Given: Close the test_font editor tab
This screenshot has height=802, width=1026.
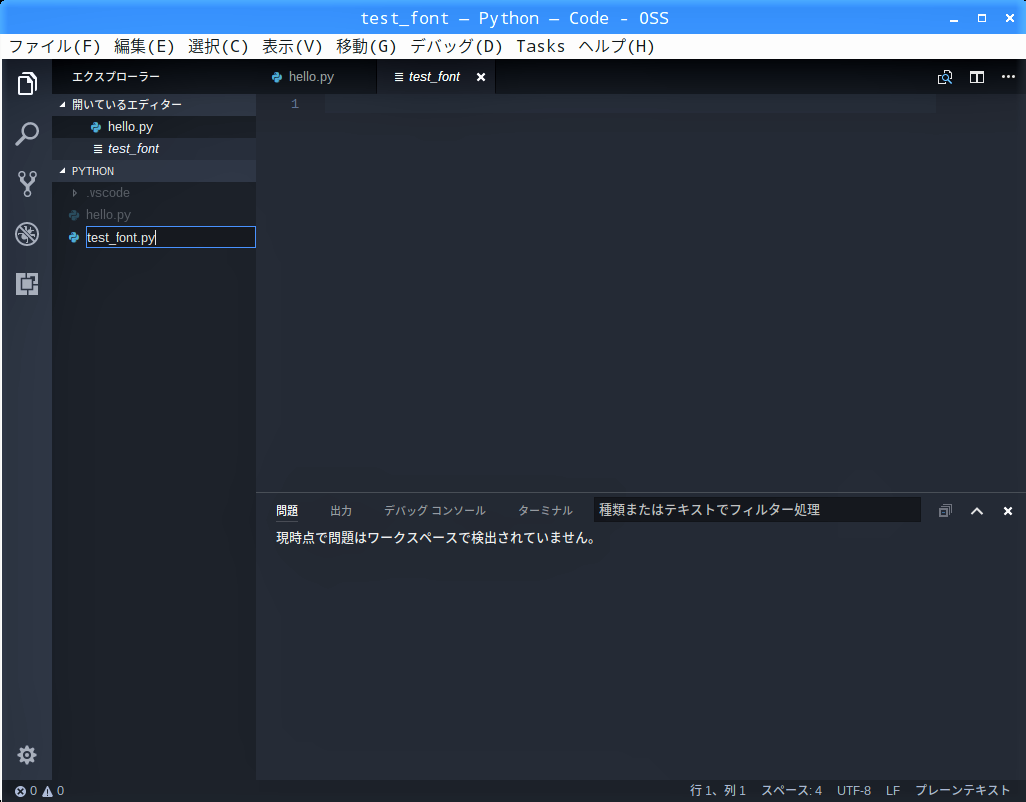Looking at the screenshot, I should coord(481,77).
